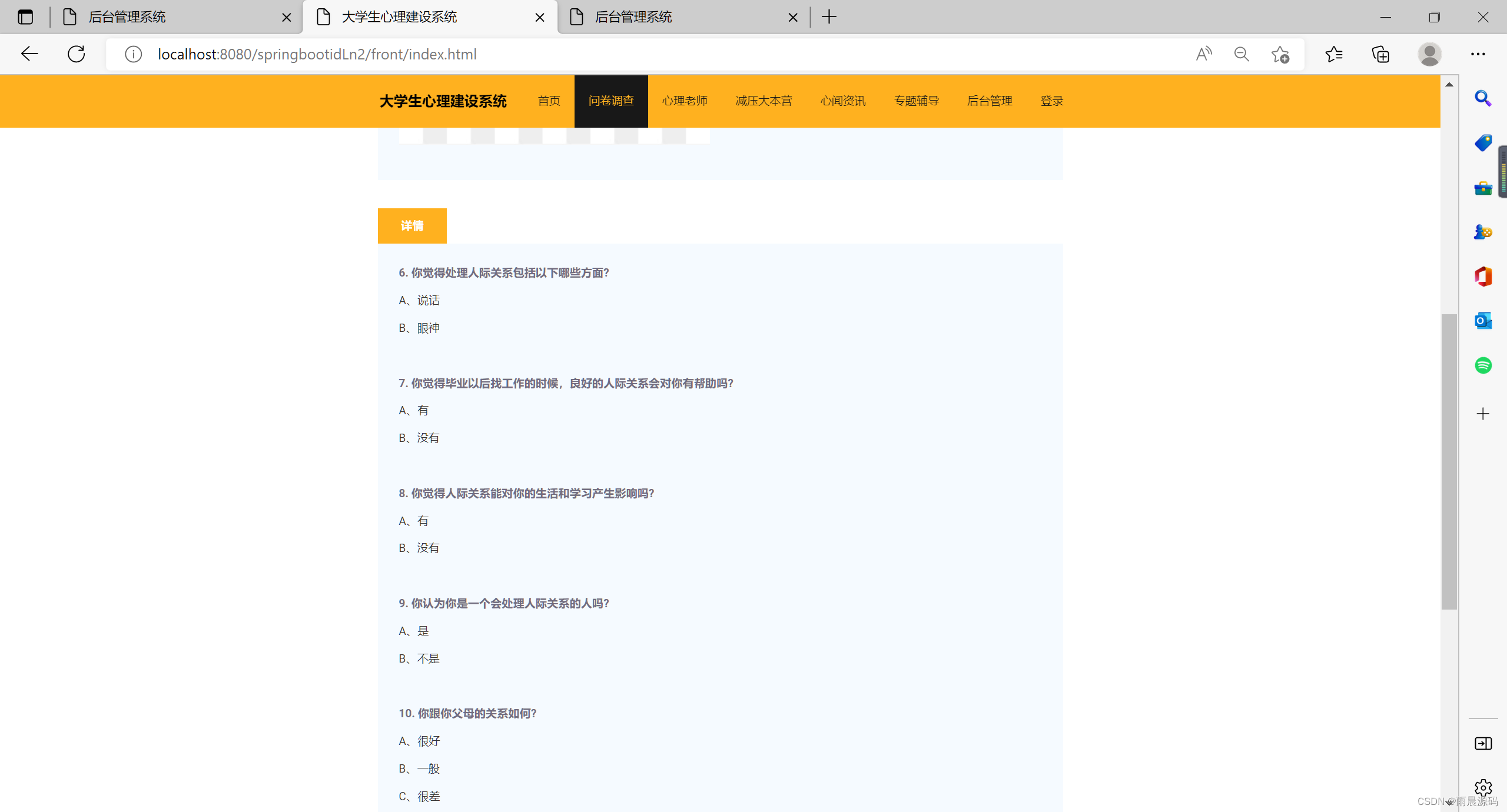The width and height of the screenshot is (1507, 812).
Task: Click question 10 option C、很差
Action: pyautogui.click(x=419, y=797)
